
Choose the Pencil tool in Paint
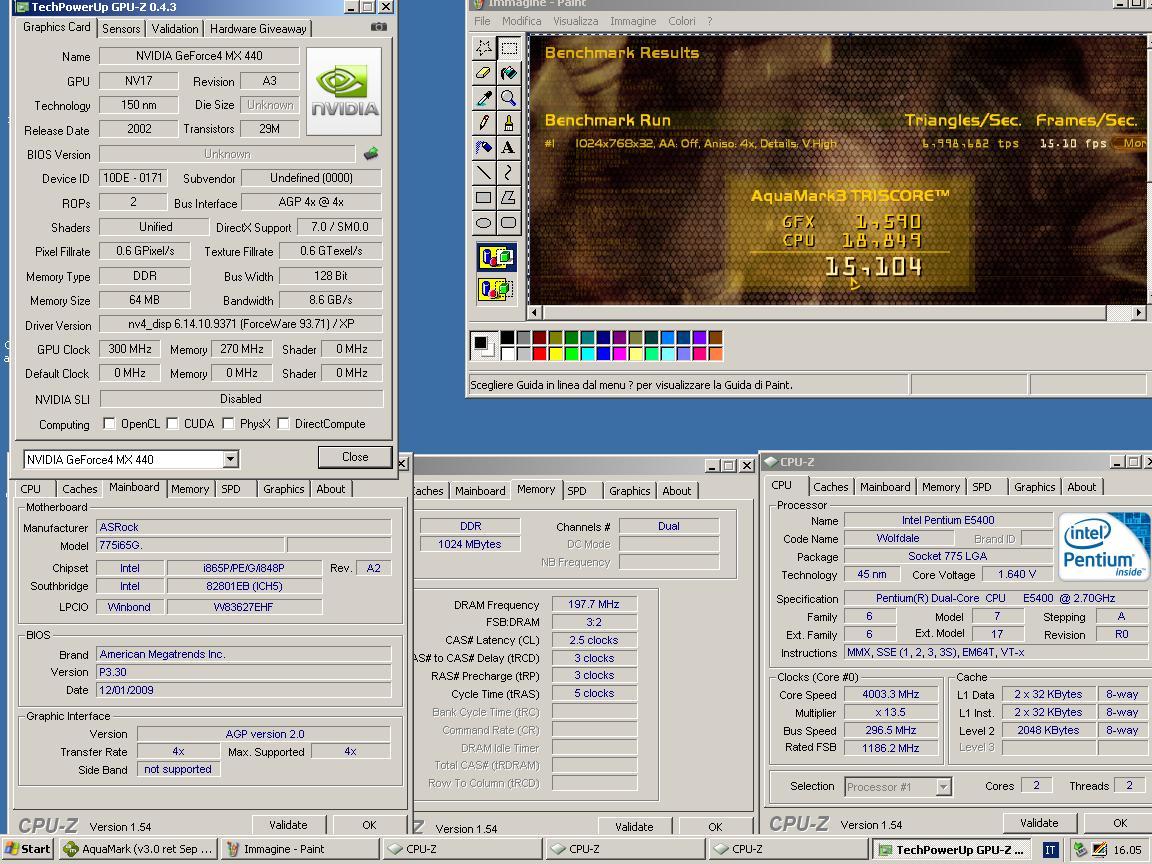coord(483,123)
